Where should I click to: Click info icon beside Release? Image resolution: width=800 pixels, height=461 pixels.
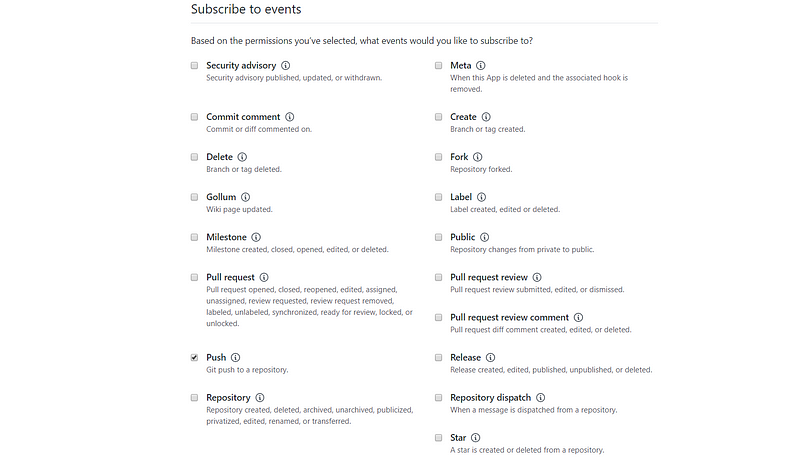point(490,357)
